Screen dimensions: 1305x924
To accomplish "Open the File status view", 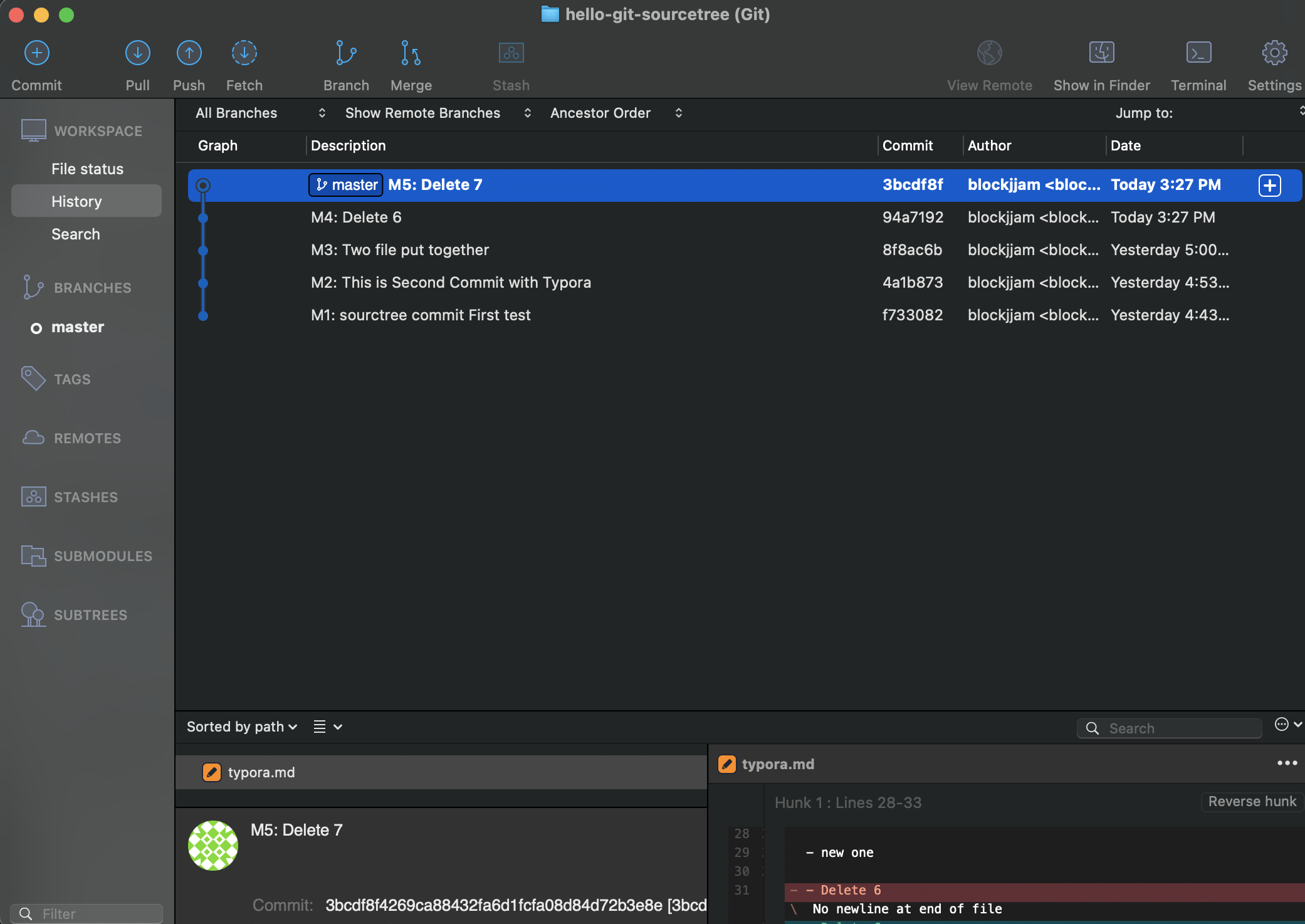I will click(87, 169).
